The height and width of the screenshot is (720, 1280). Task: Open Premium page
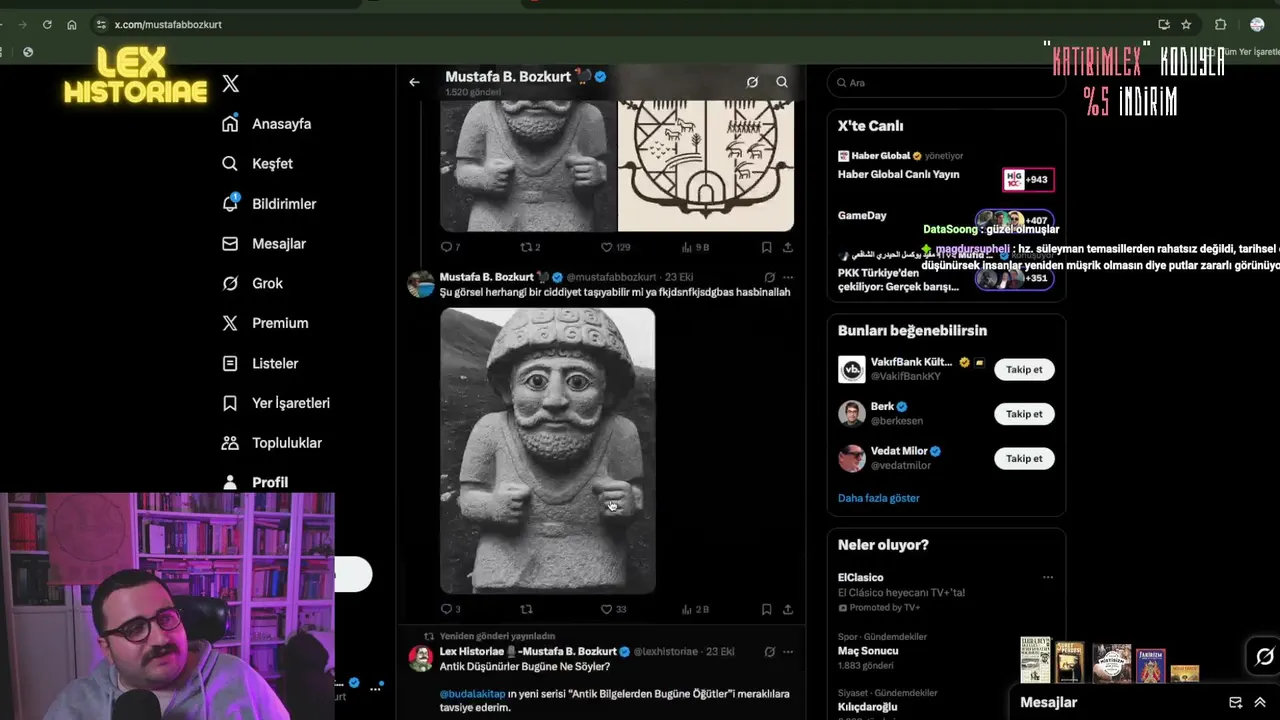[x=265, y=323]
